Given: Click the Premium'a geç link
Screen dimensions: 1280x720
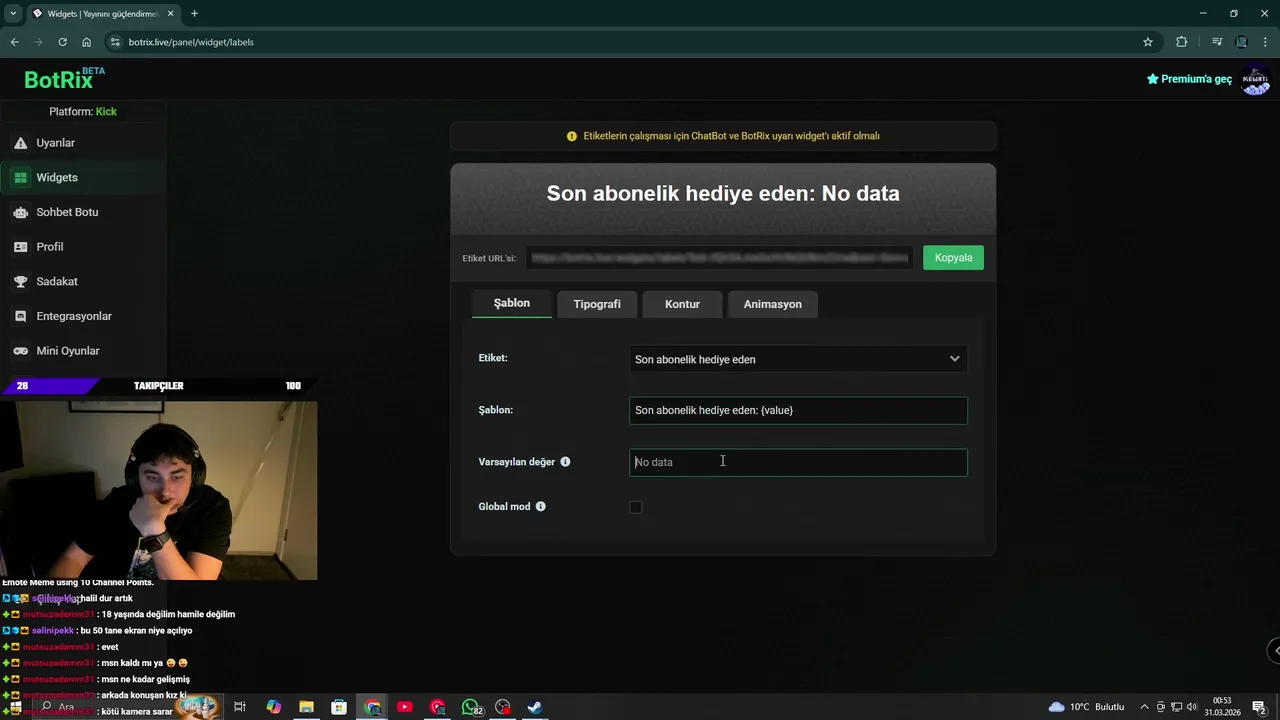Looking at the screenshot, I should coord(1189,79).
